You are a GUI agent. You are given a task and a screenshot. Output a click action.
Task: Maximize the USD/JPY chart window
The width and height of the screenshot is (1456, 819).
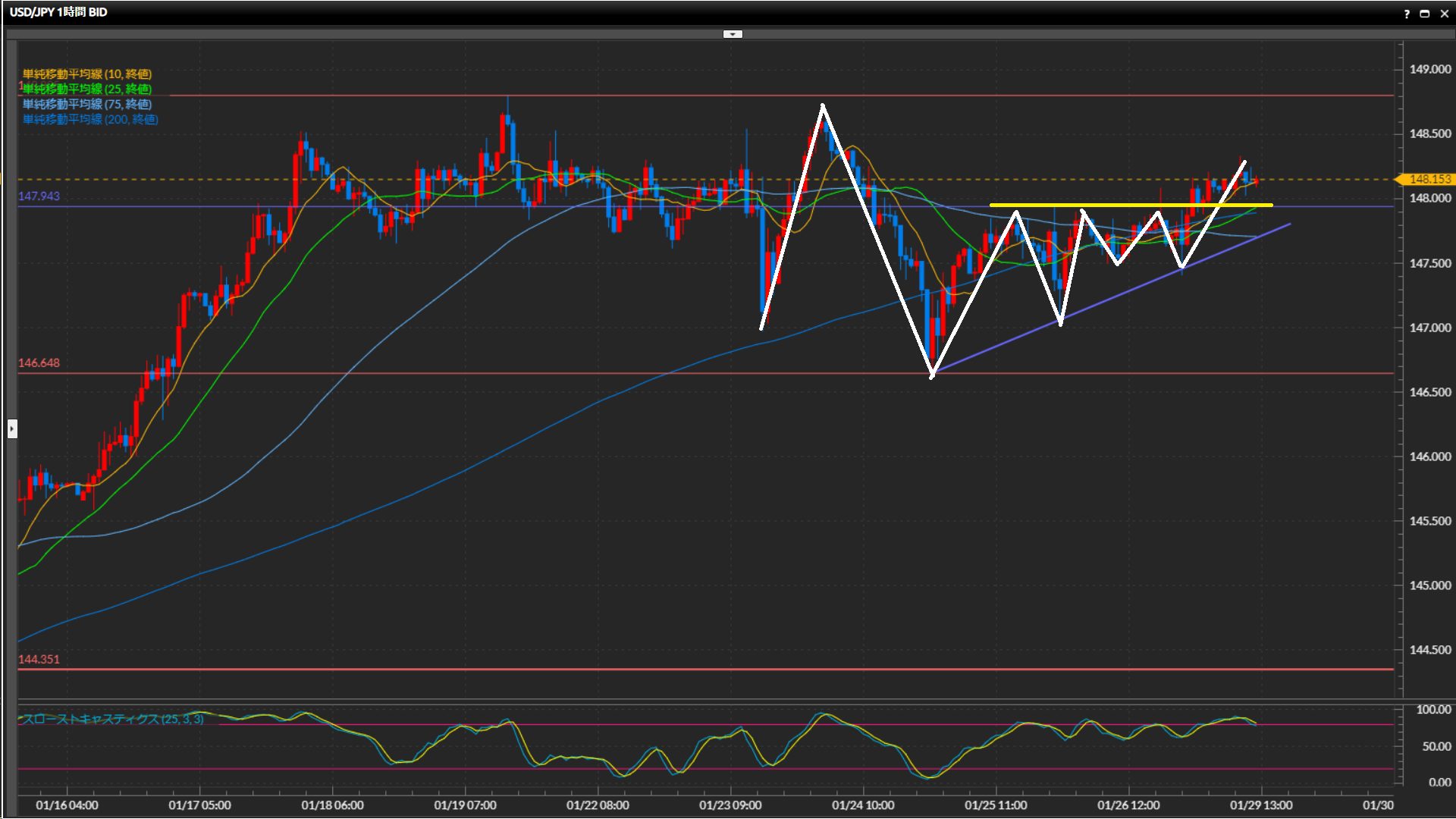pyautogui.click(x=1425, y=14)
